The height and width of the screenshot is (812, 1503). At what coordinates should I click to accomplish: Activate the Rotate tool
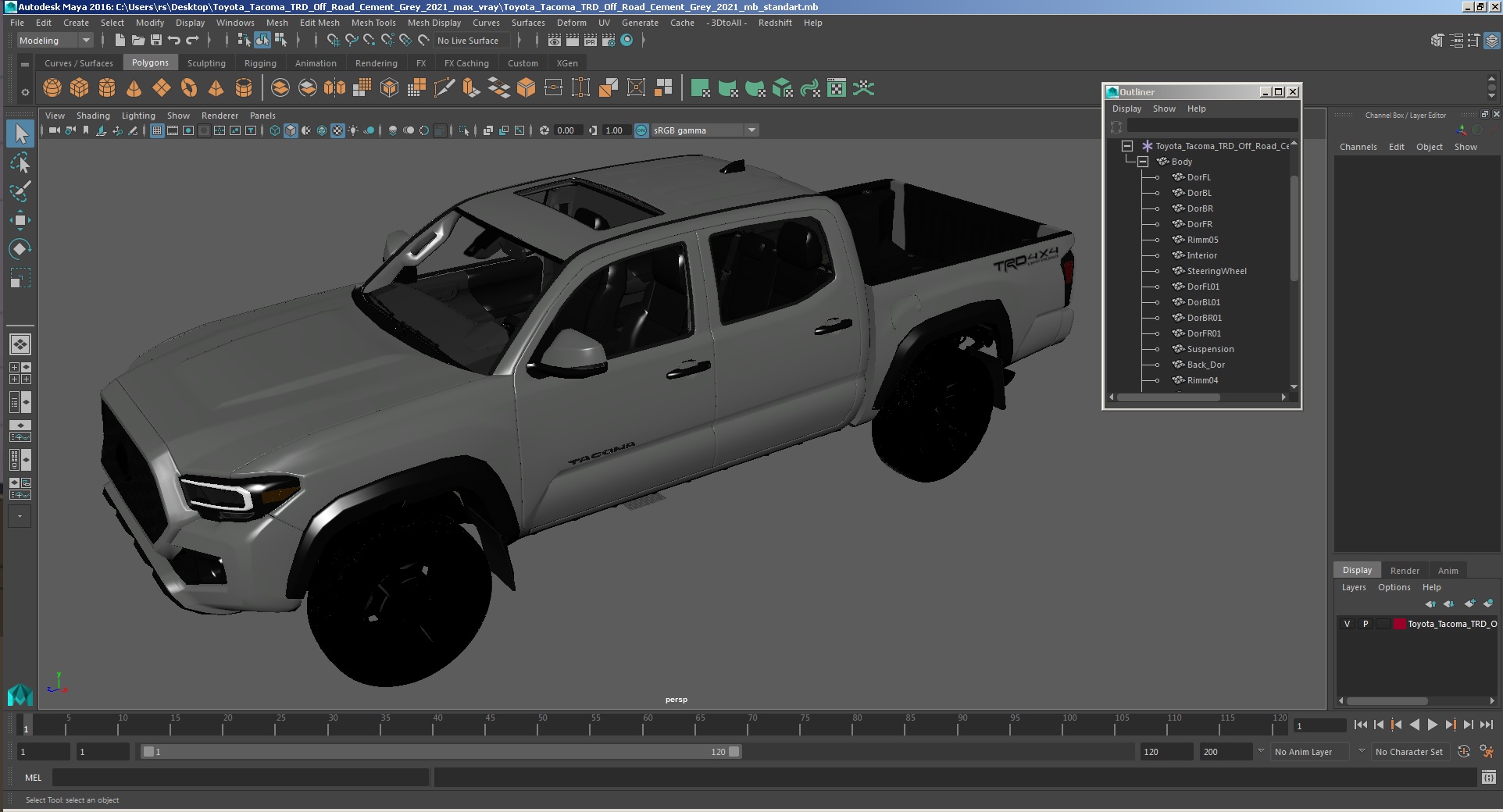coord(20,249)
